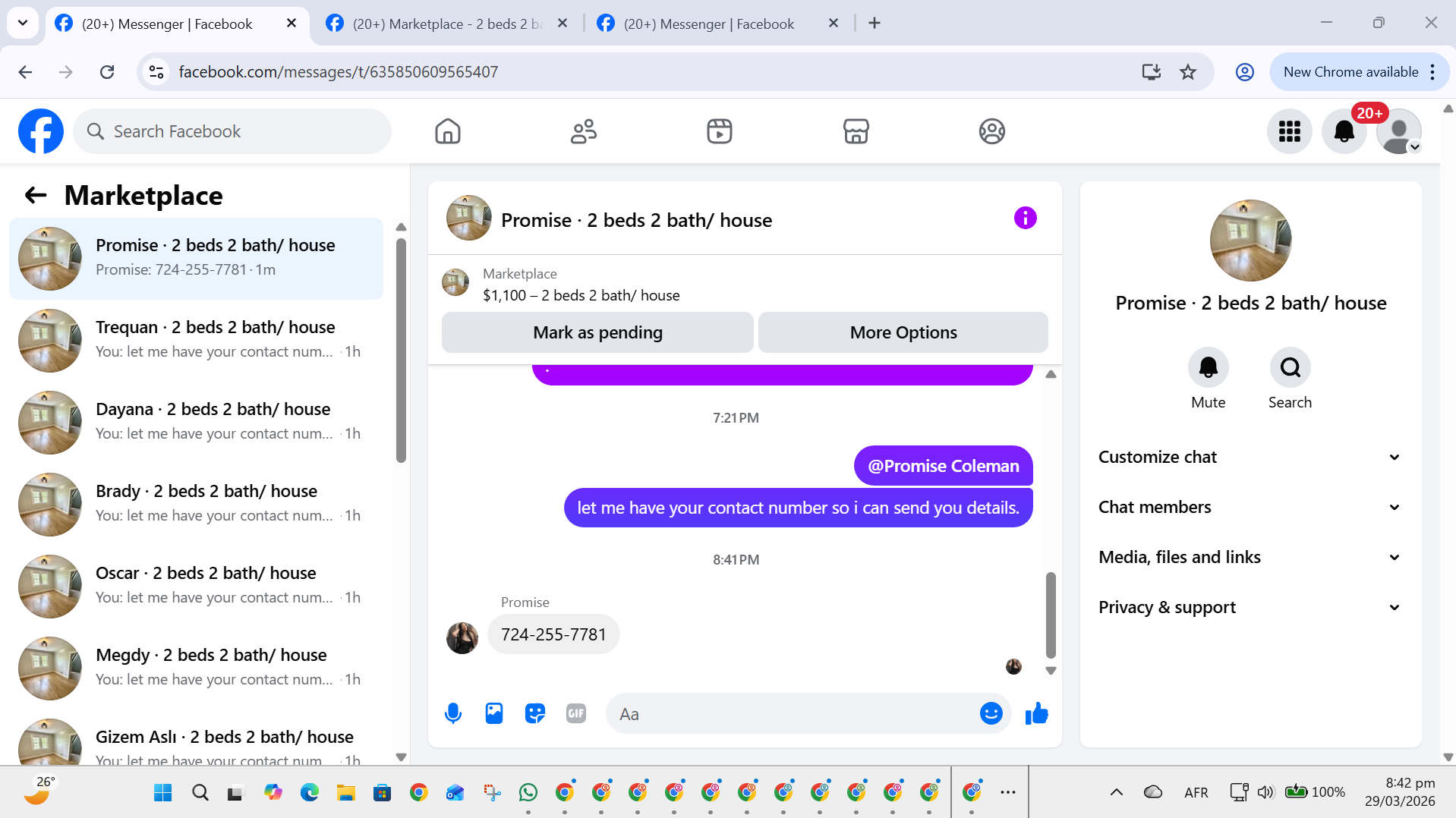Open conversation information purple info icon
The image size is (1456, 818).
tap(1025, 219)
